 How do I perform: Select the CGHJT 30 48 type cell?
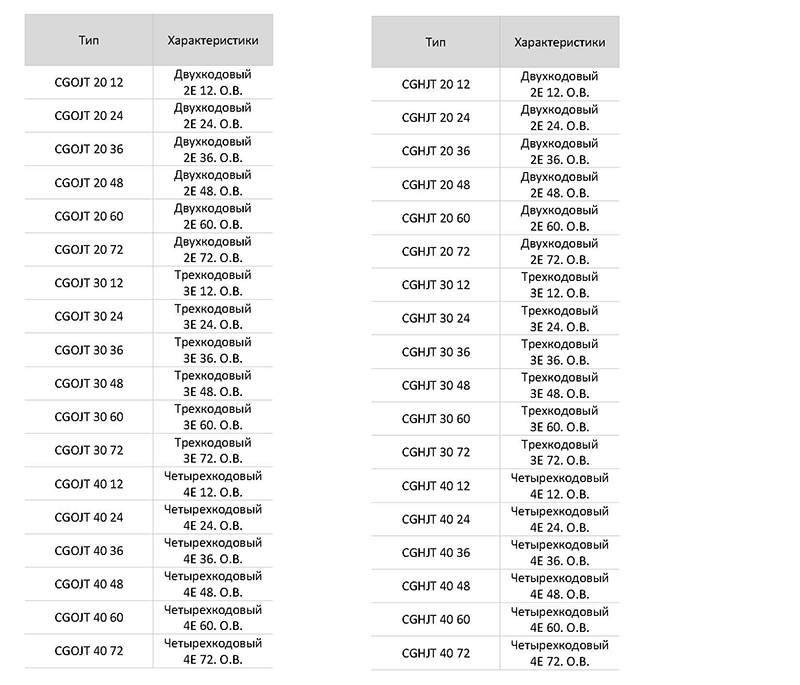coord(435,385)
